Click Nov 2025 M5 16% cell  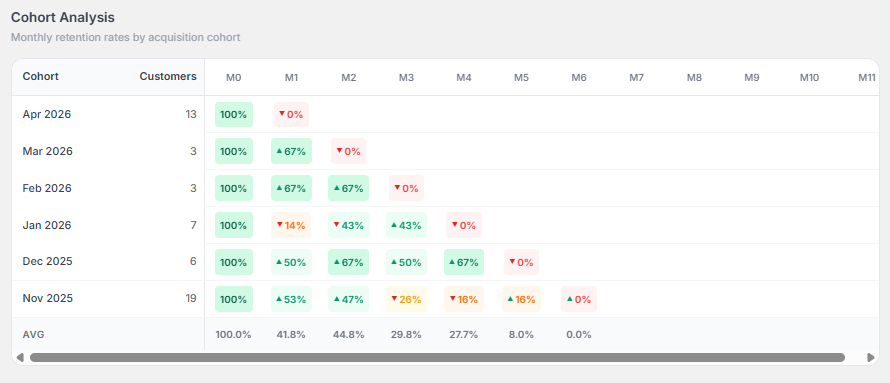coord(522,300)
